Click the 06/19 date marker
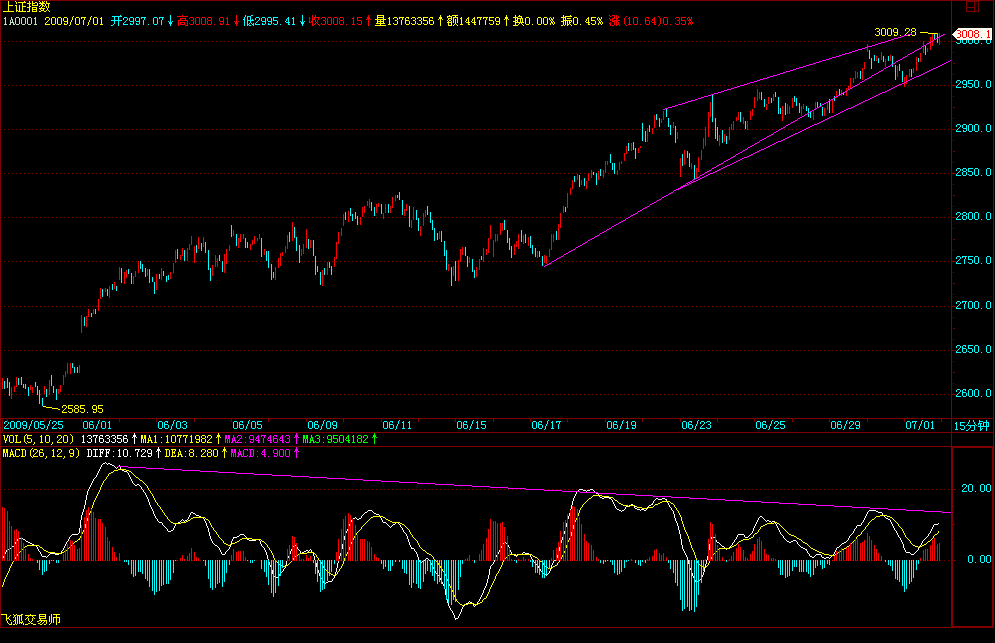Viewport: 995px width, 643px height. coord(621,425)
